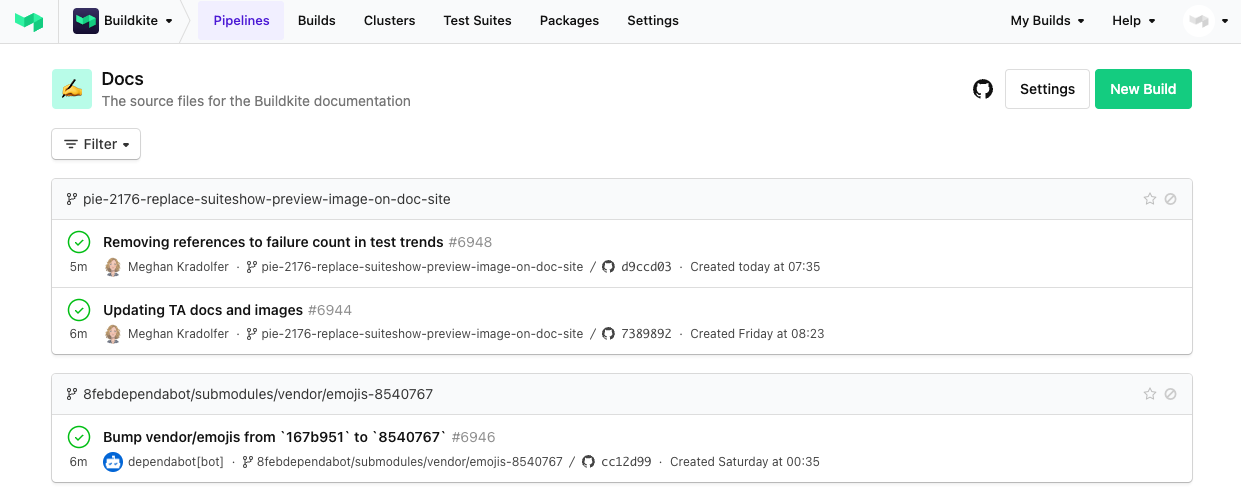Click the Buildkite logo icon
This screenshot has width=1241, height=496.
(29, 20)
